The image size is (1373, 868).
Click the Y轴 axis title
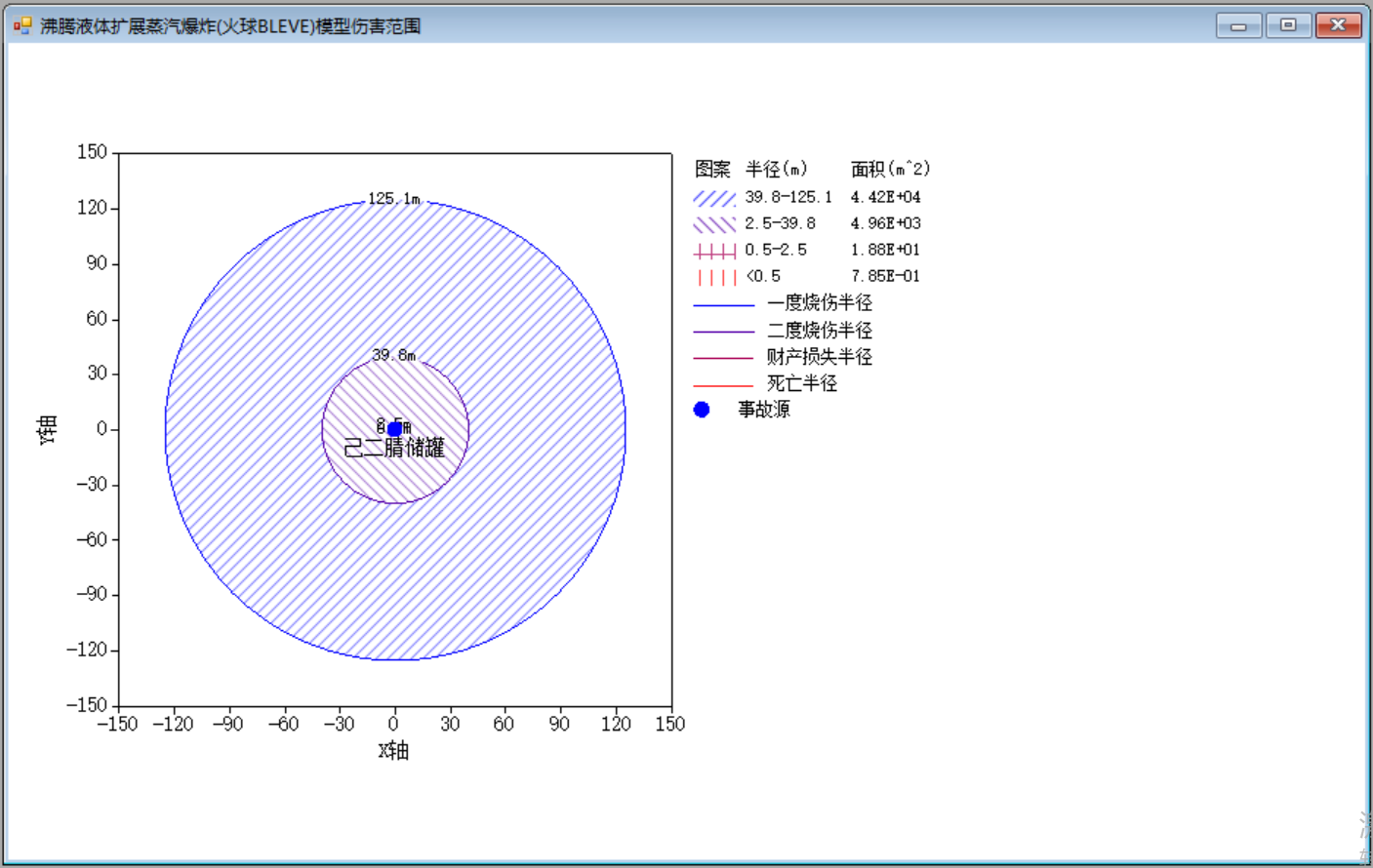tap(48, 429)
